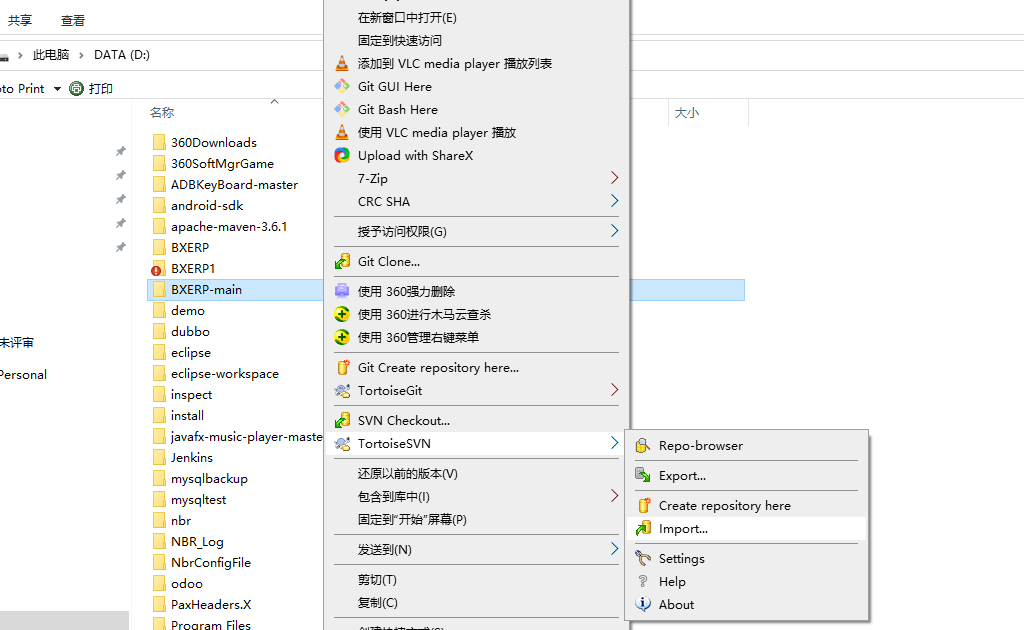1024x630 pixels.
Task: Select the javafx-music-player-master folder
Action: (x=246, y=437)
